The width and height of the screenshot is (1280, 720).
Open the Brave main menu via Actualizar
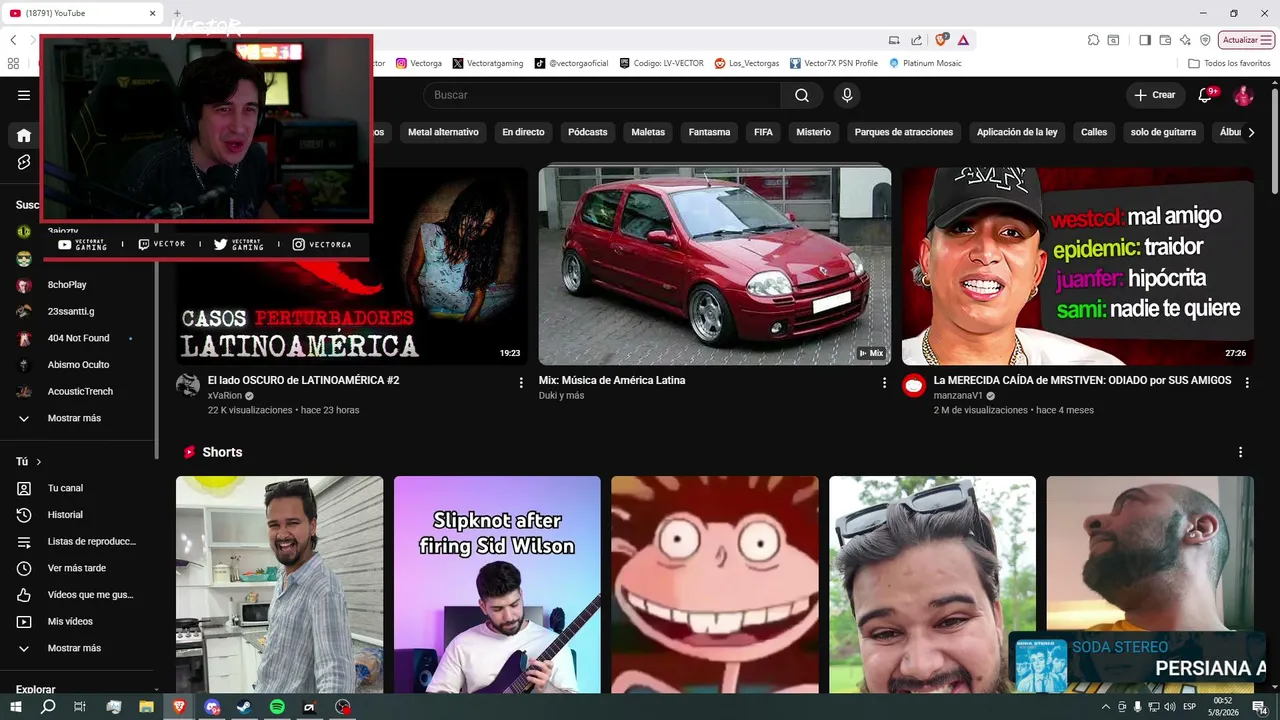click(x=1246, y=40)
